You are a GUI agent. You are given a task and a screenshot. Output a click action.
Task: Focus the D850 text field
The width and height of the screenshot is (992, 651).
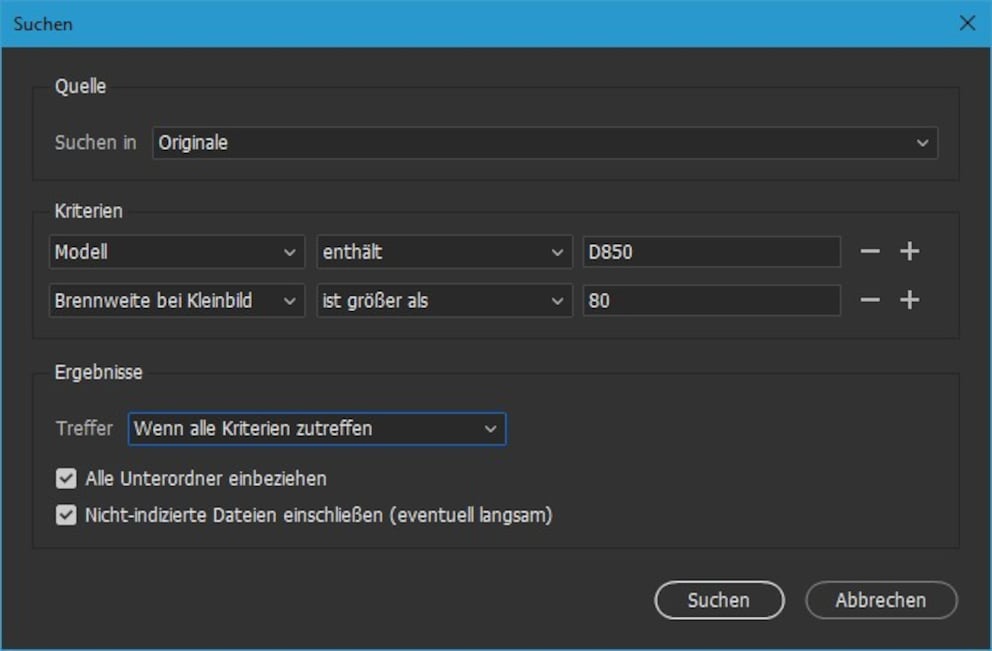point(712,252)
